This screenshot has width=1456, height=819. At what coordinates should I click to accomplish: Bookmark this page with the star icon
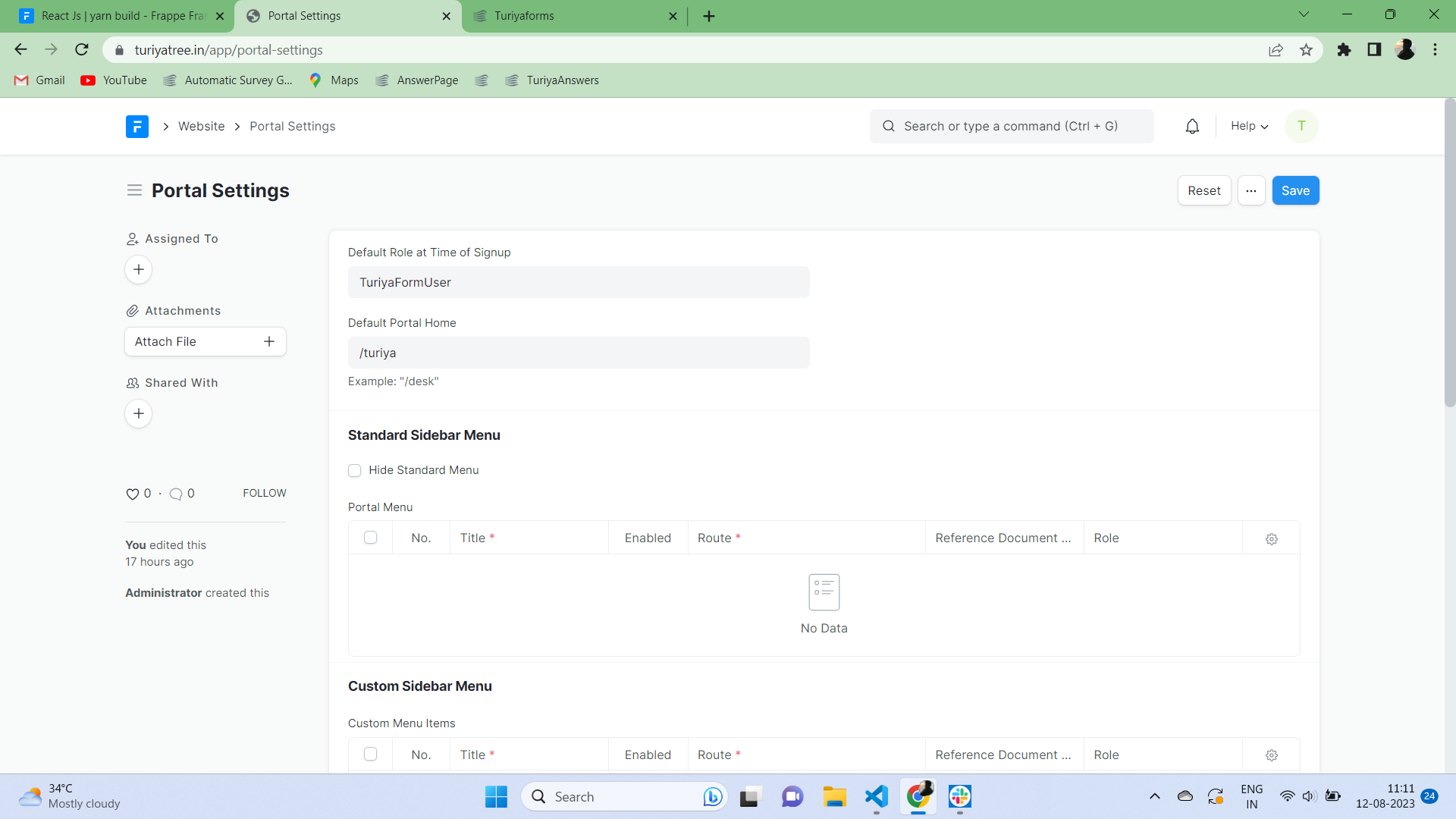coord(1306,50)
